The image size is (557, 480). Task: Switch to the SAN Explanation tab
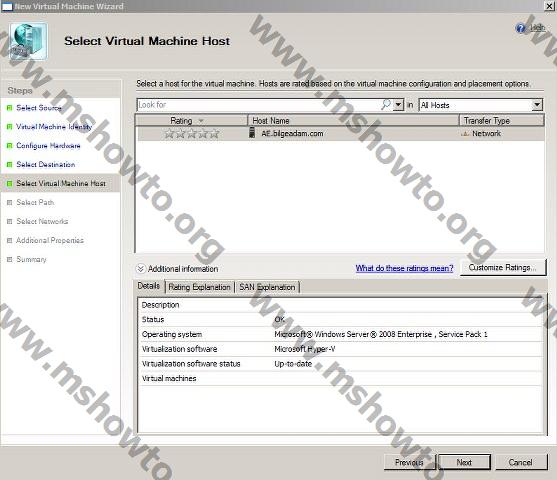267,287
